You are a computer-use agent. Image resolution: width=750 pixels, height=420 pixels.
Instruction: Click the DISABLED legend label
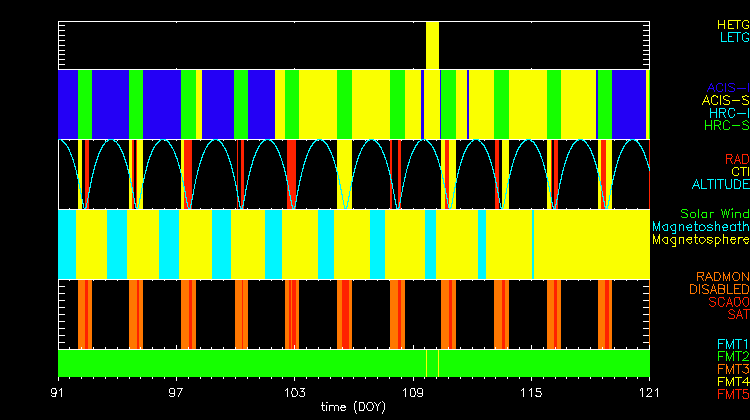coord(719,289)
